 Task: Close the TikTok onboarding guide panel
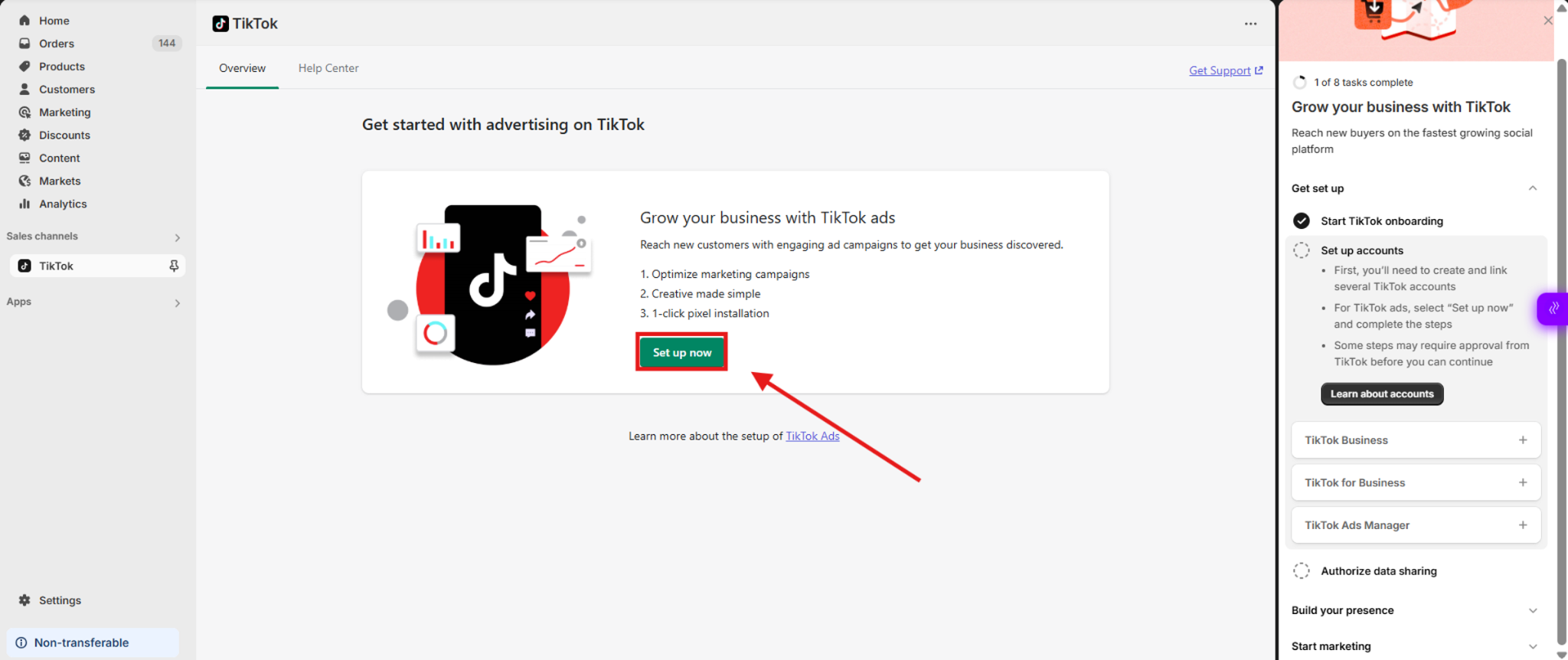pos(1548,21)
